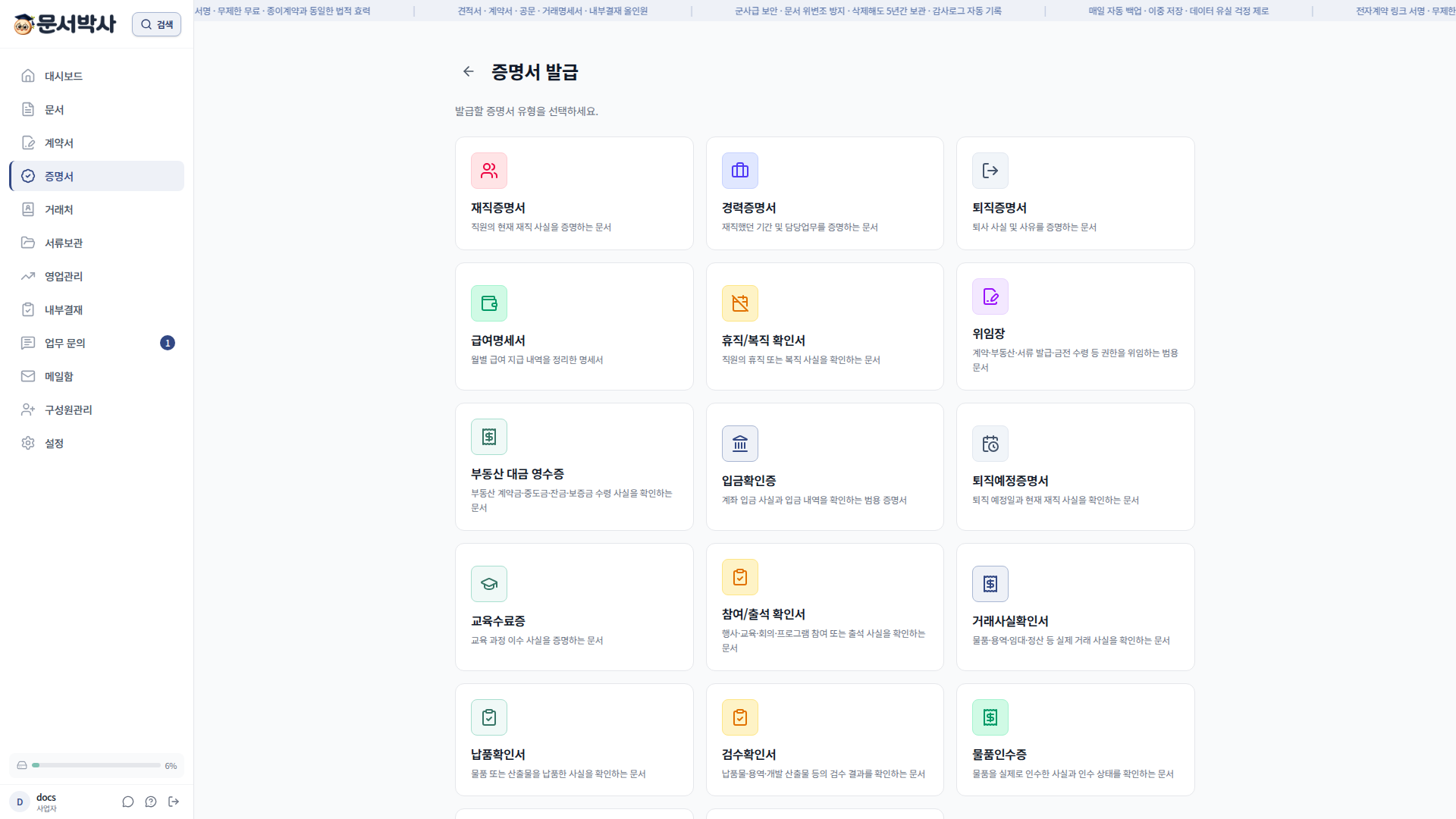Select the 입금확인증 bank icon
This screenshot has width=1456, height=819.
coord(740,444)
